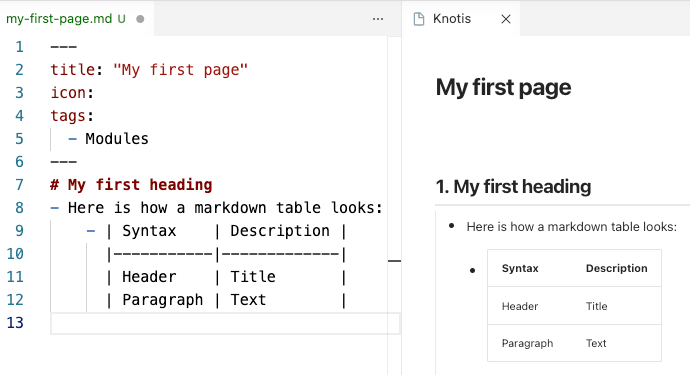The height and width of the screenshot is (375, 690).
Task: Click the "Description" column header in preview table
Action: [617, 268]
